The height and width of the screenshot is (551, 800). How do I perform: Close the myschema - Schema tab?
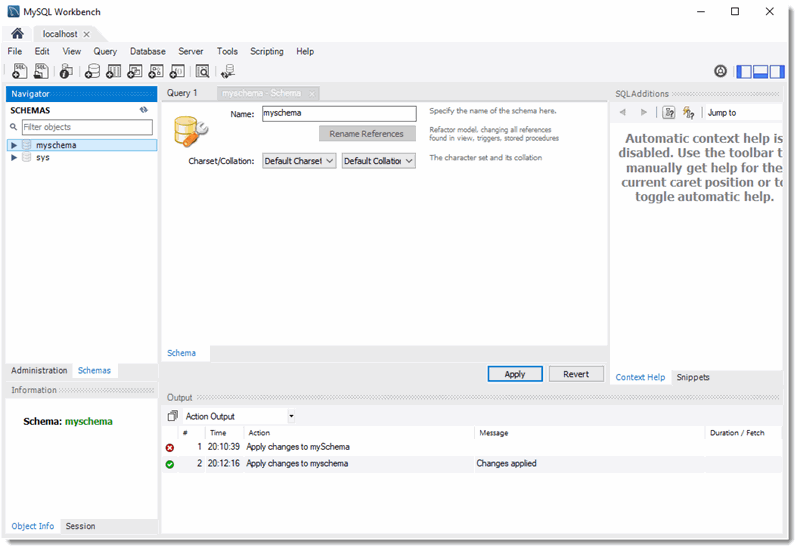tap(312, 93)
